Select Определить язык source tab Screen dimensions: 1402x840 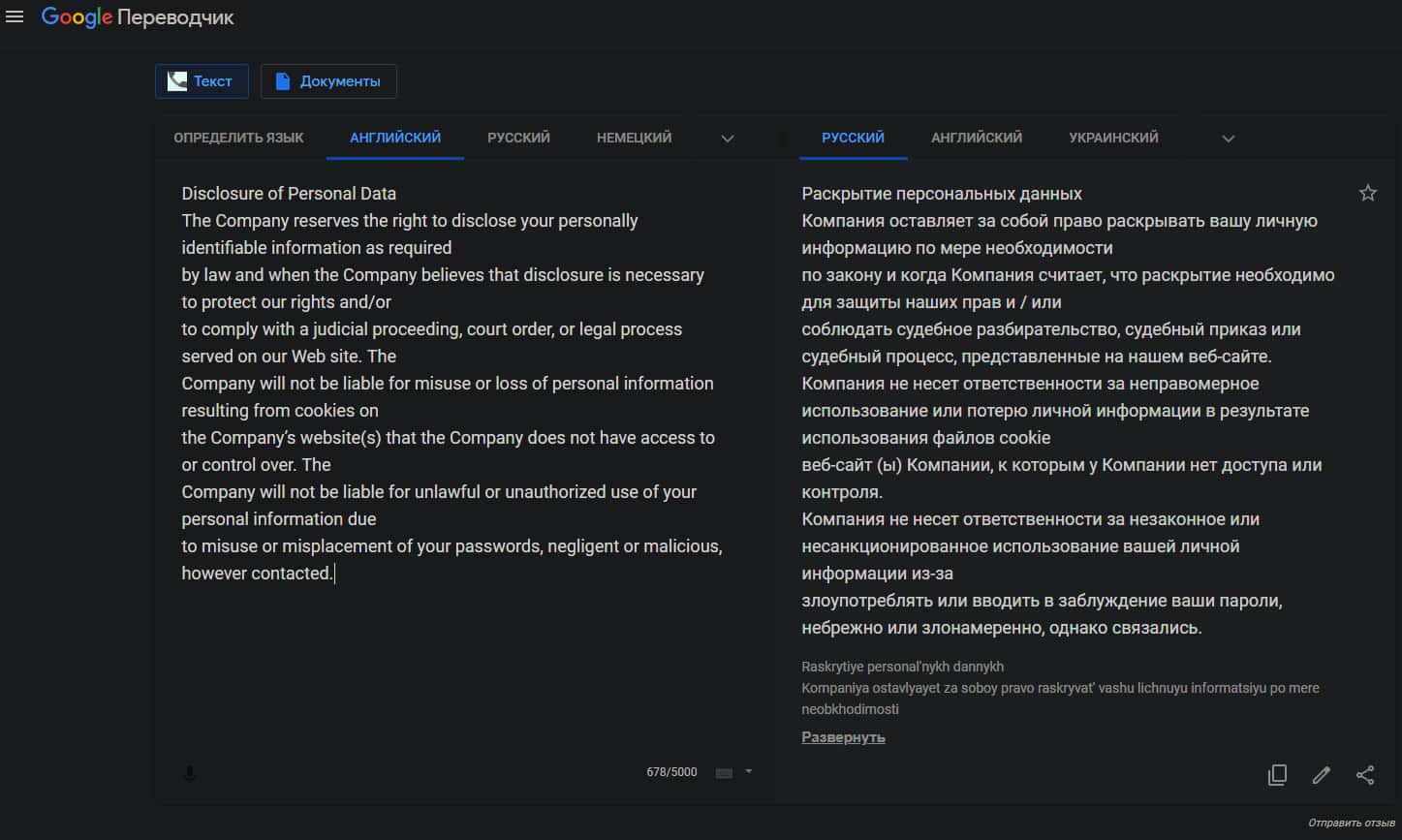coord(238,138)
